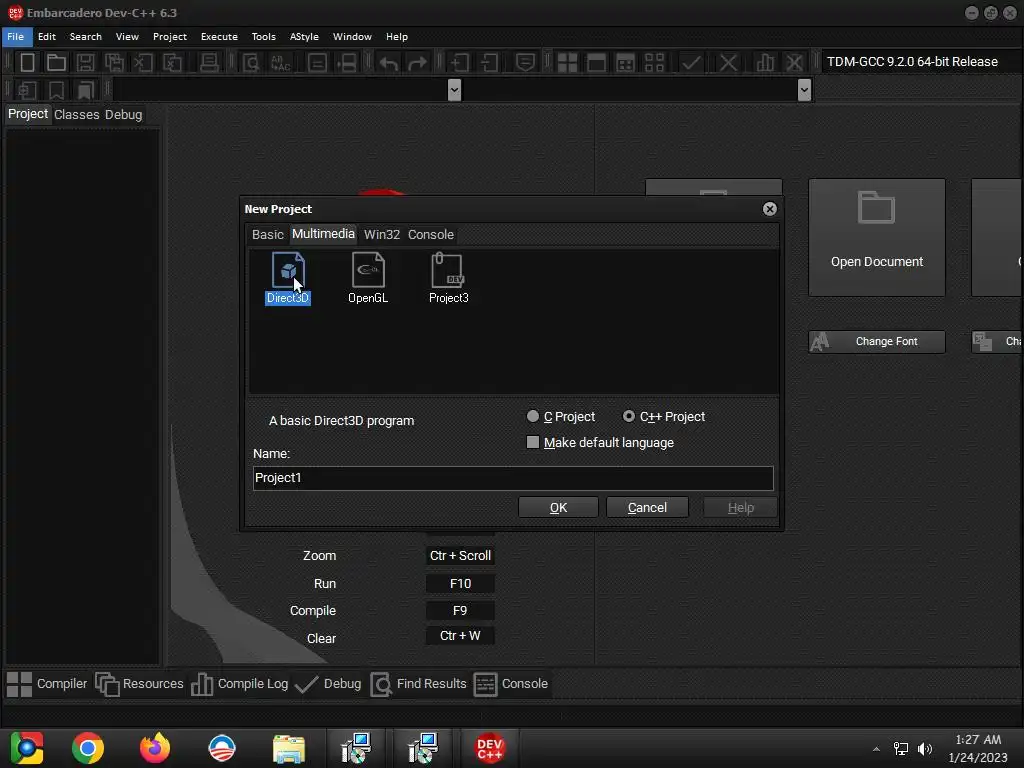
Task: Open the Compiler bottom panel tab
Action: [47, 684]
